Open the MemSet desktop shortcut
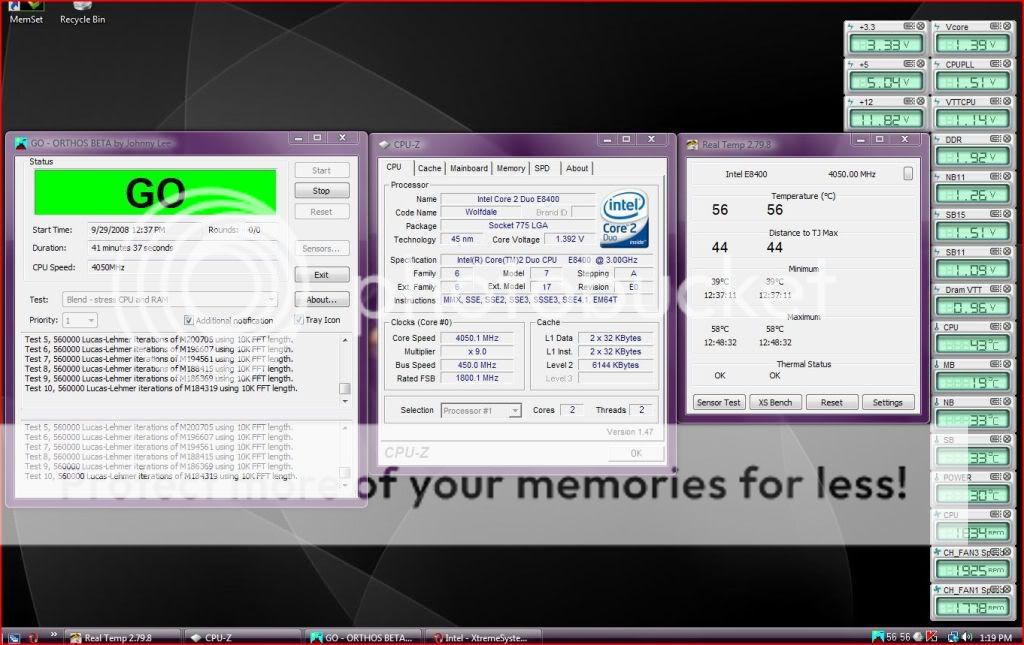Viewport: 1024px width, 645px height. tap(26, 12)
